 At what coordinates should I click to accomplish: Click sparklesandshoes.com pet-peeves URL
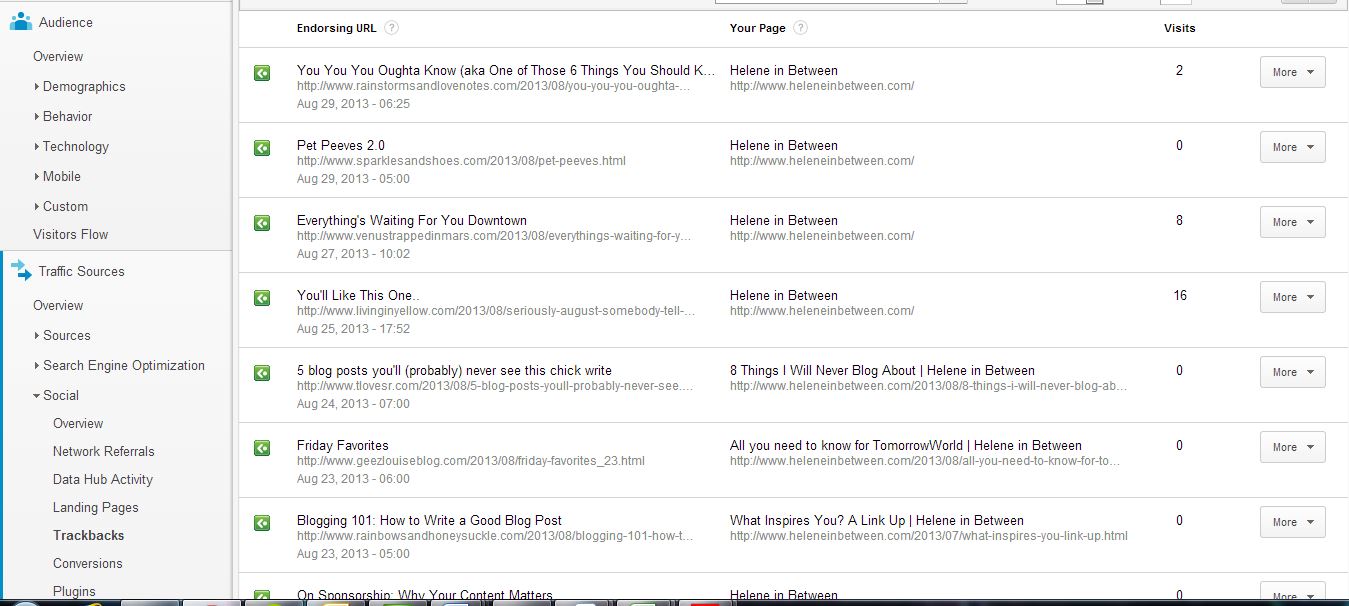coord(461,161)
